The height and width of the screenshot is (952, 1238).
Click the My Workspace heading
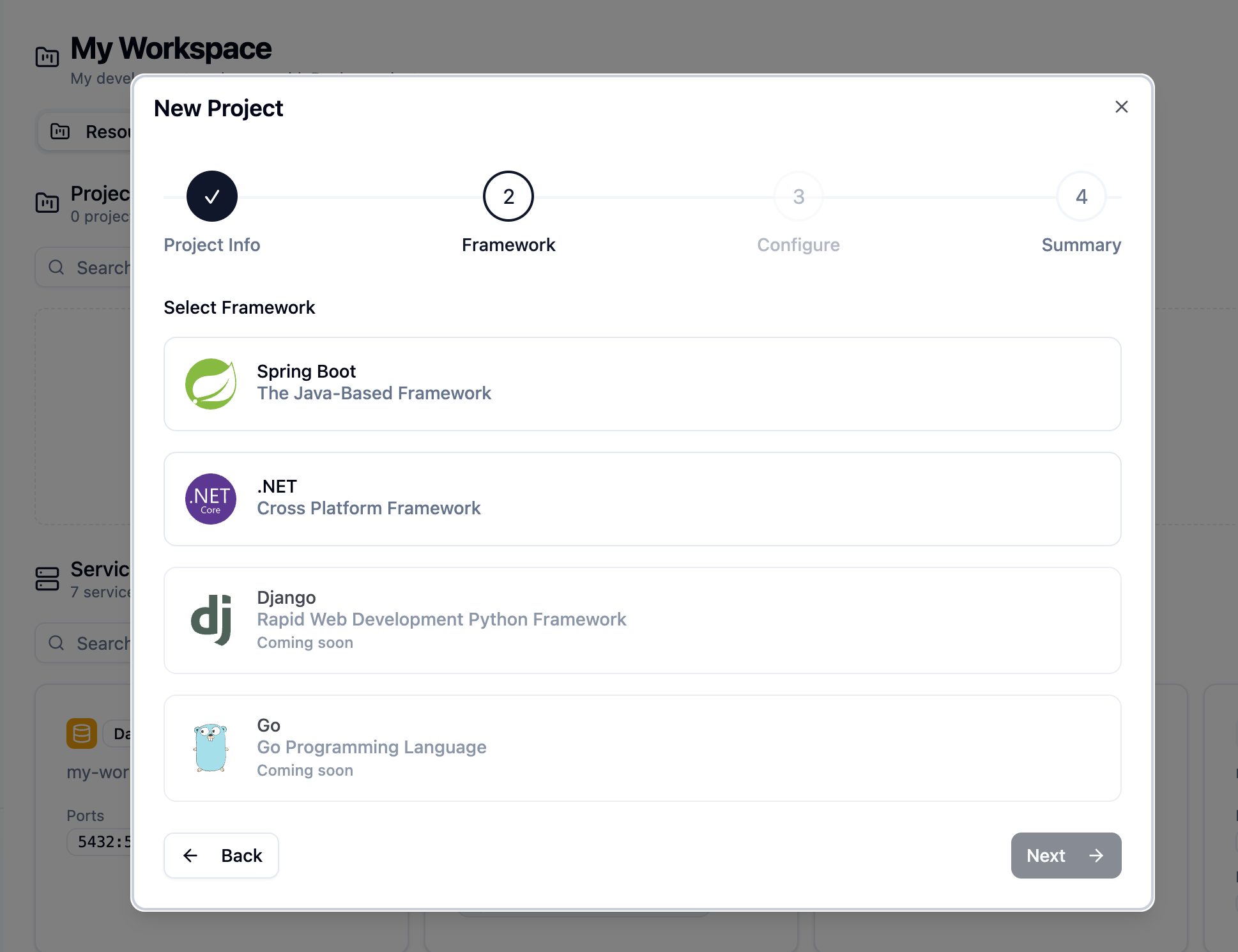[171, 49]
